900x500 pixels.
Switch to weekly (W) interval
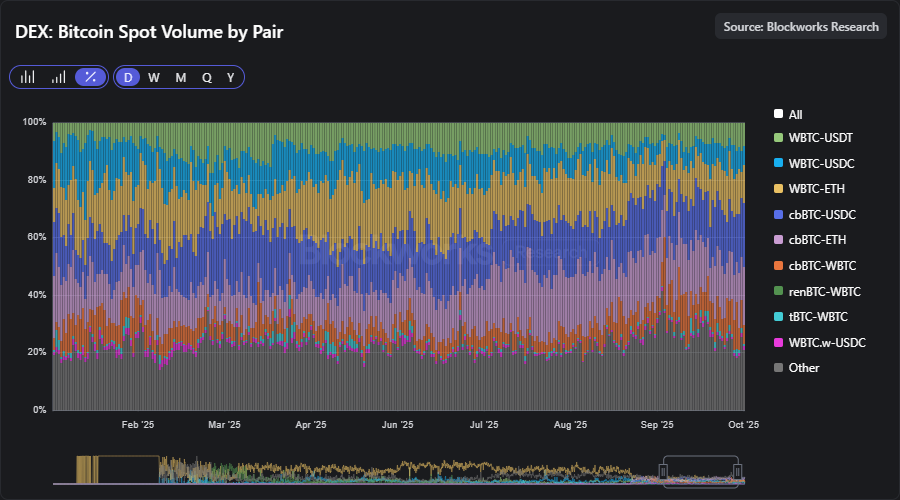click(x=154, y=77)
